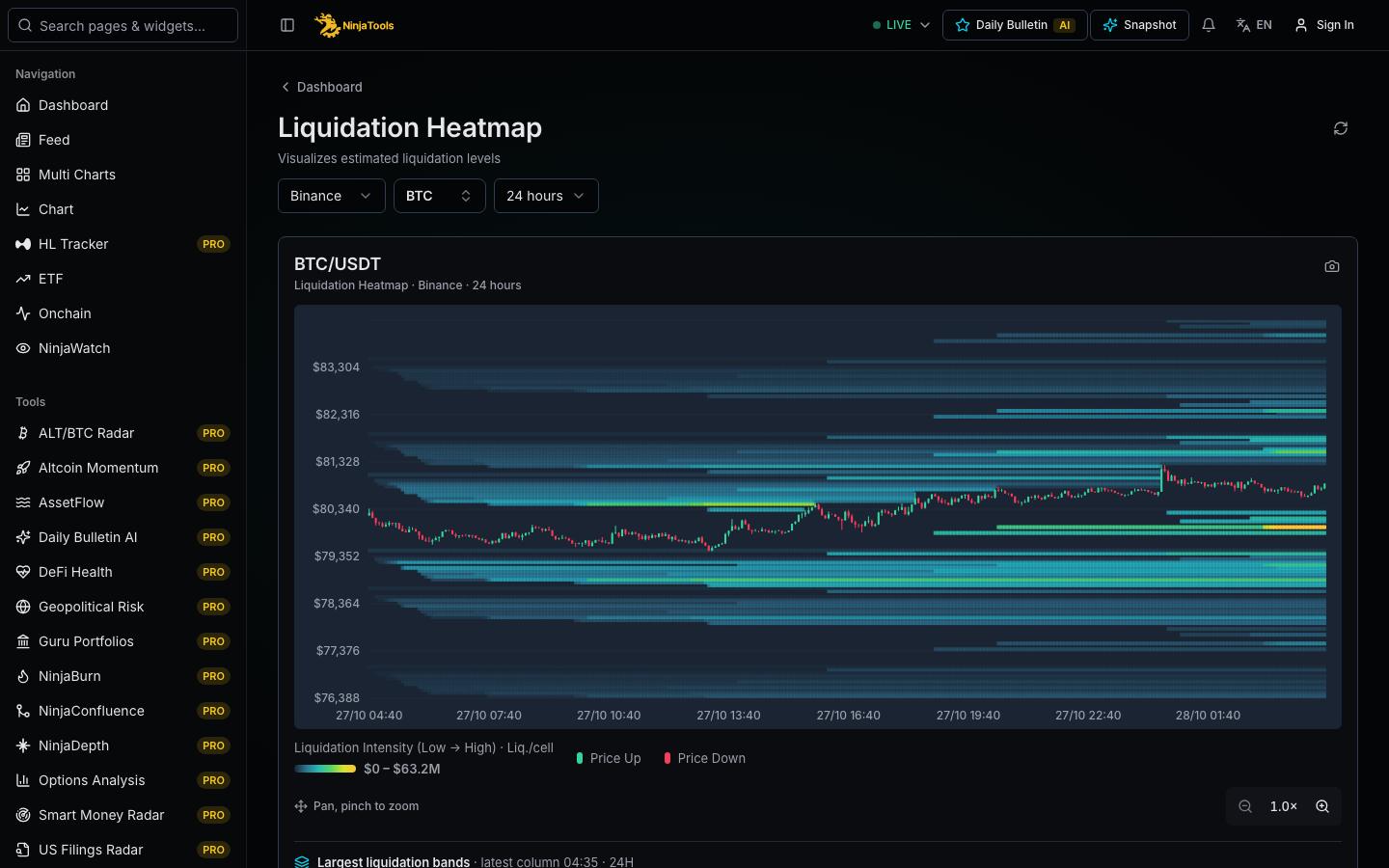
Task: Click the NinjaWatch eye icon
Action: [23, 348]
